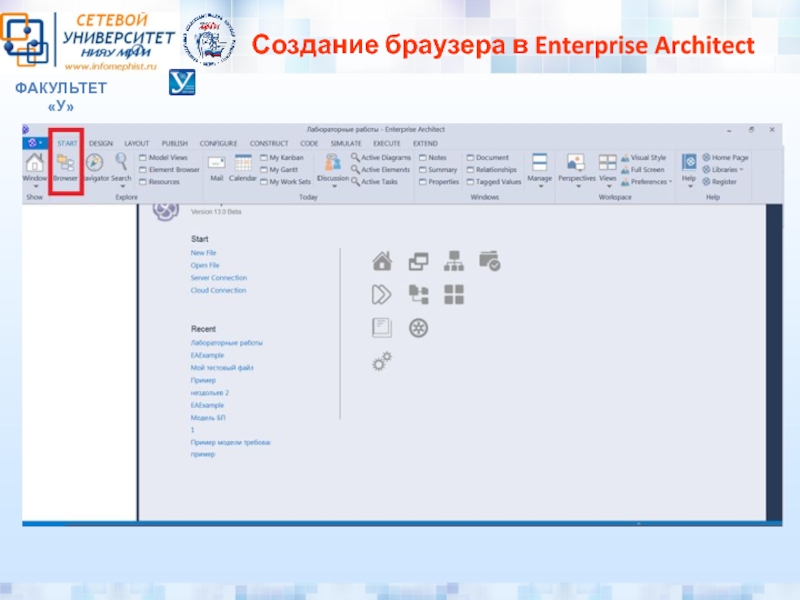Toggle the Notes window checkbox
Screen dimensions: 800x600
point(423,158)
